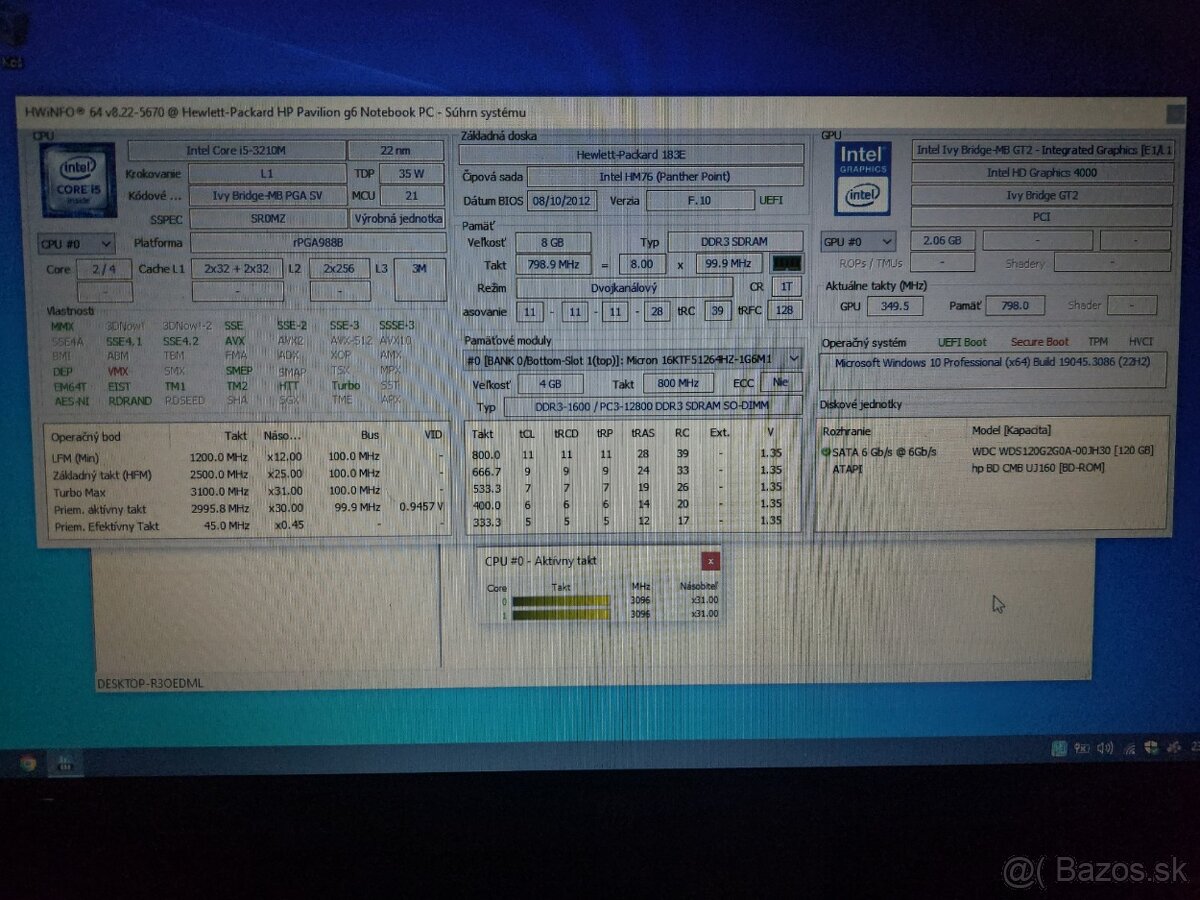Click the UEFI Boot label
This screenshot has height=900, width=1200.
[x=961, y=342]
